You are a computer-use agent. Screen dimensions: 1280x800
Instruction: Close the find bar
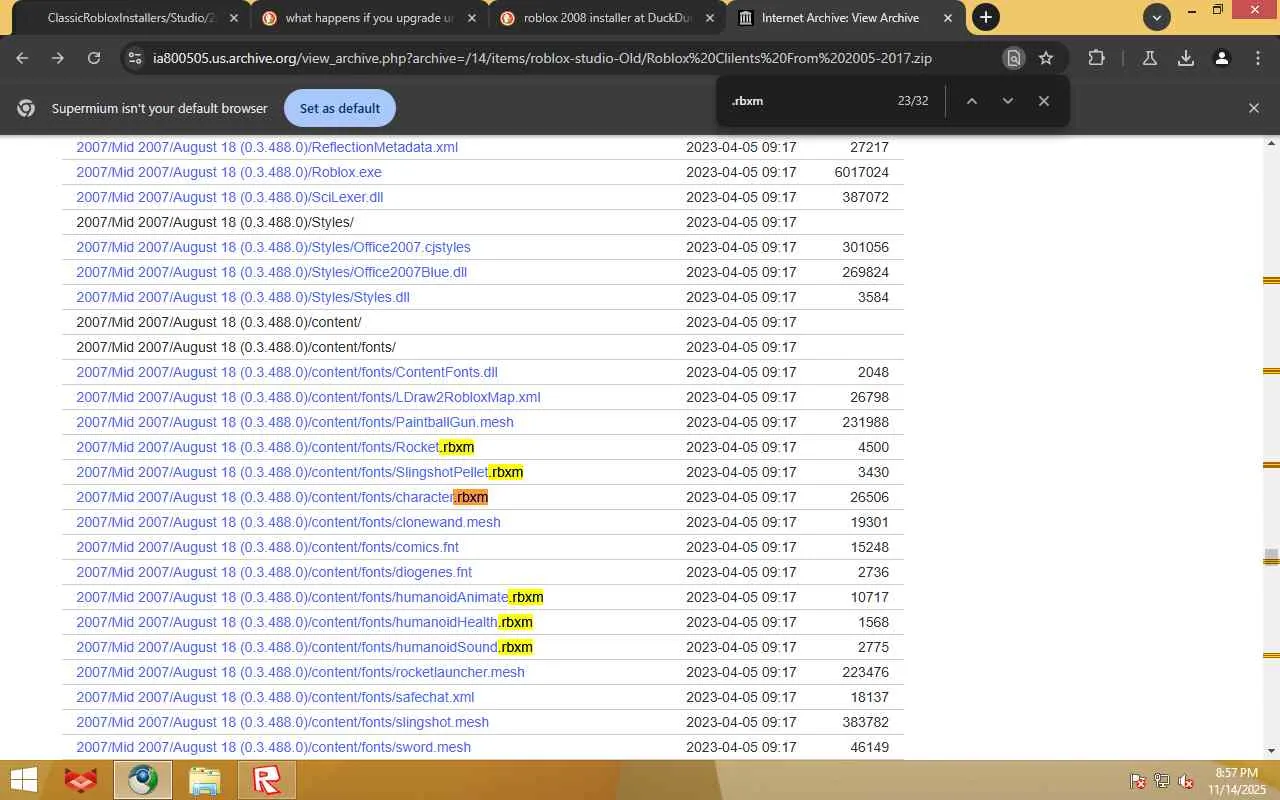click(1044, 101)
